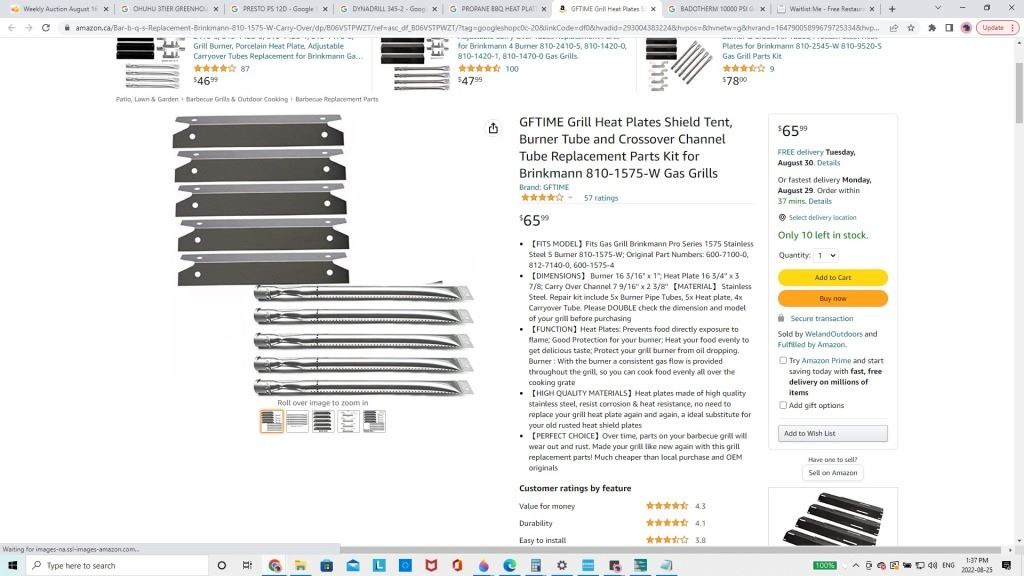Open the Add to Wish List dropdown
Screen dimensions: 1024x576
833,434
